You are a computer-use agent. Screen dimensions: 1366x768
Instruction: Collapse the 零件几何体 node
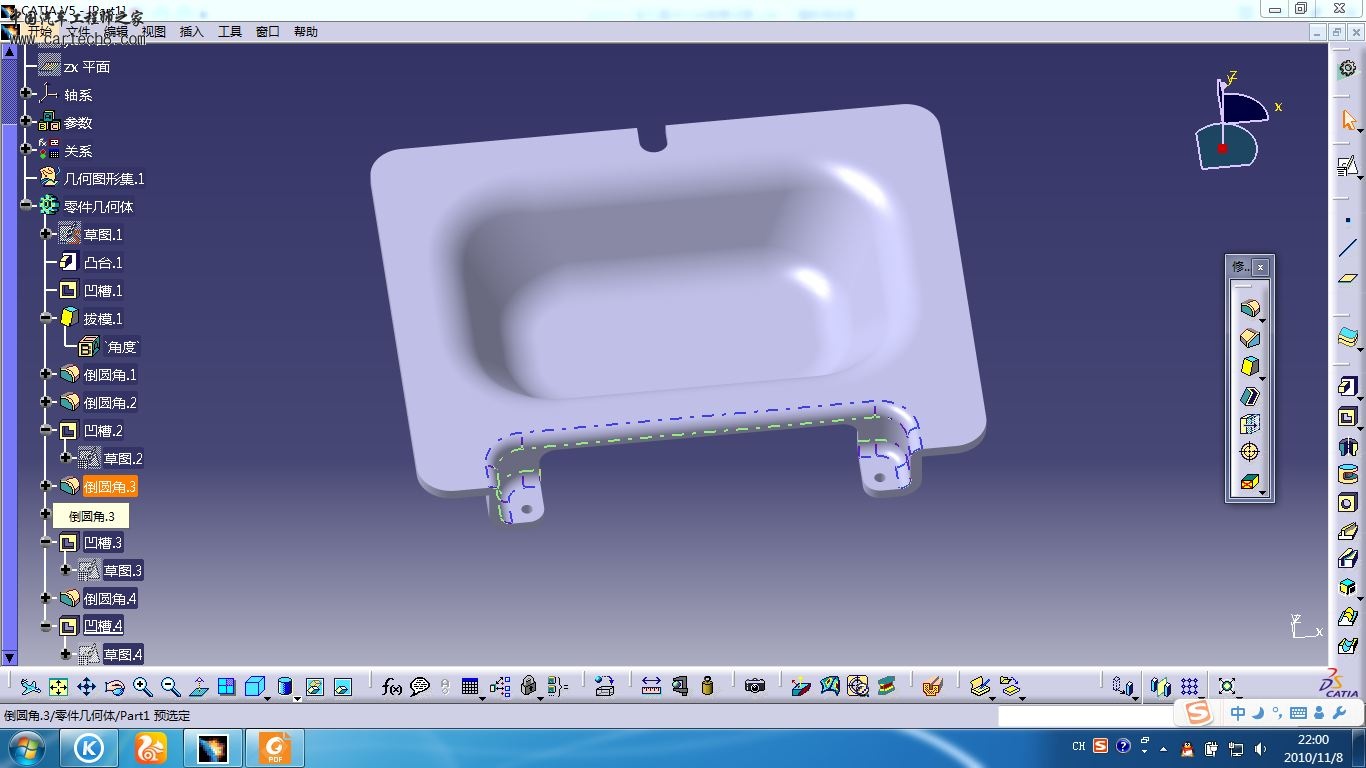[x=26, y=205]
